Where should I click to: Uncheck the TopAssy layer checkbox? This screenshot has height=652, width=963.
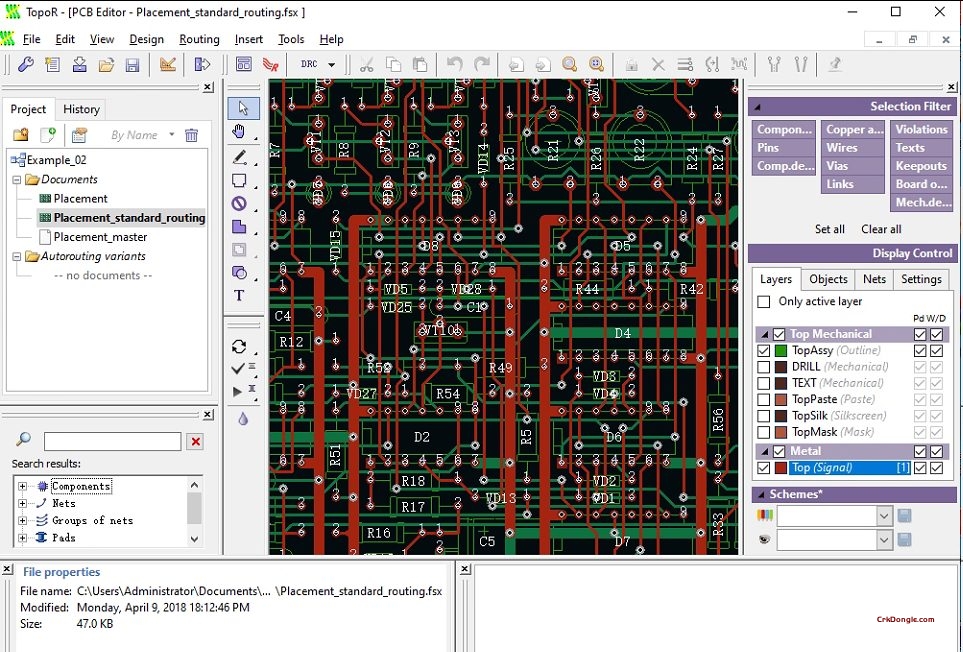click(764, 351)
